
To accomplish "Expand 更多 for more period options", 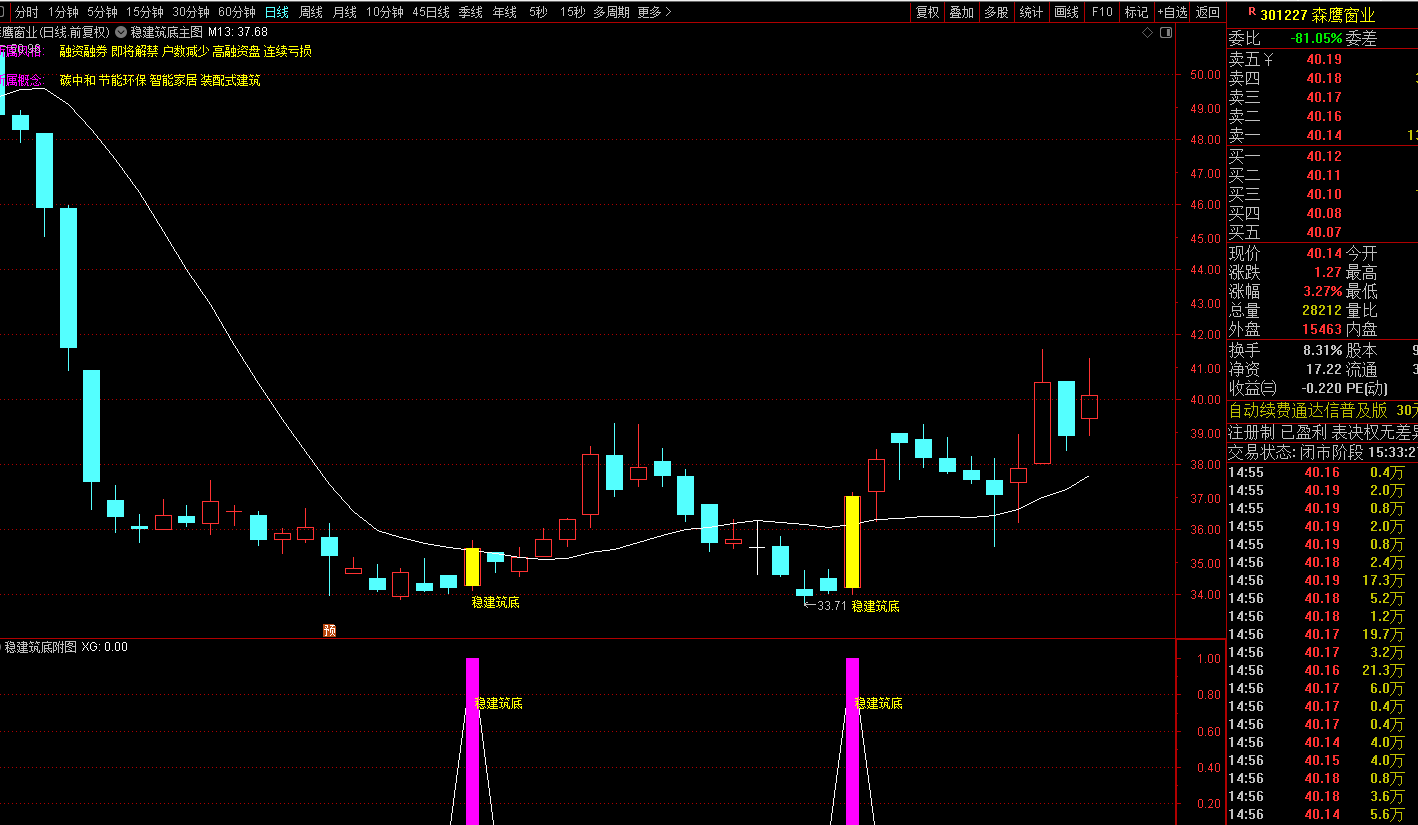I will point(654,12).
